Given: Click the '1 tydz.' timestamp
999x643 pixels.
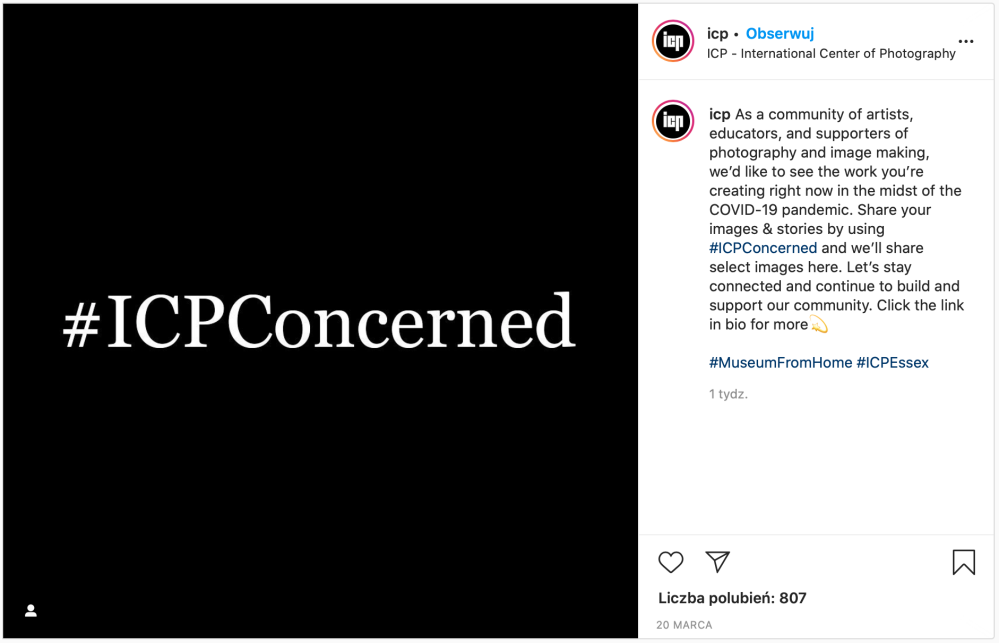Looking at the screenshot, I should coord(728,394).
